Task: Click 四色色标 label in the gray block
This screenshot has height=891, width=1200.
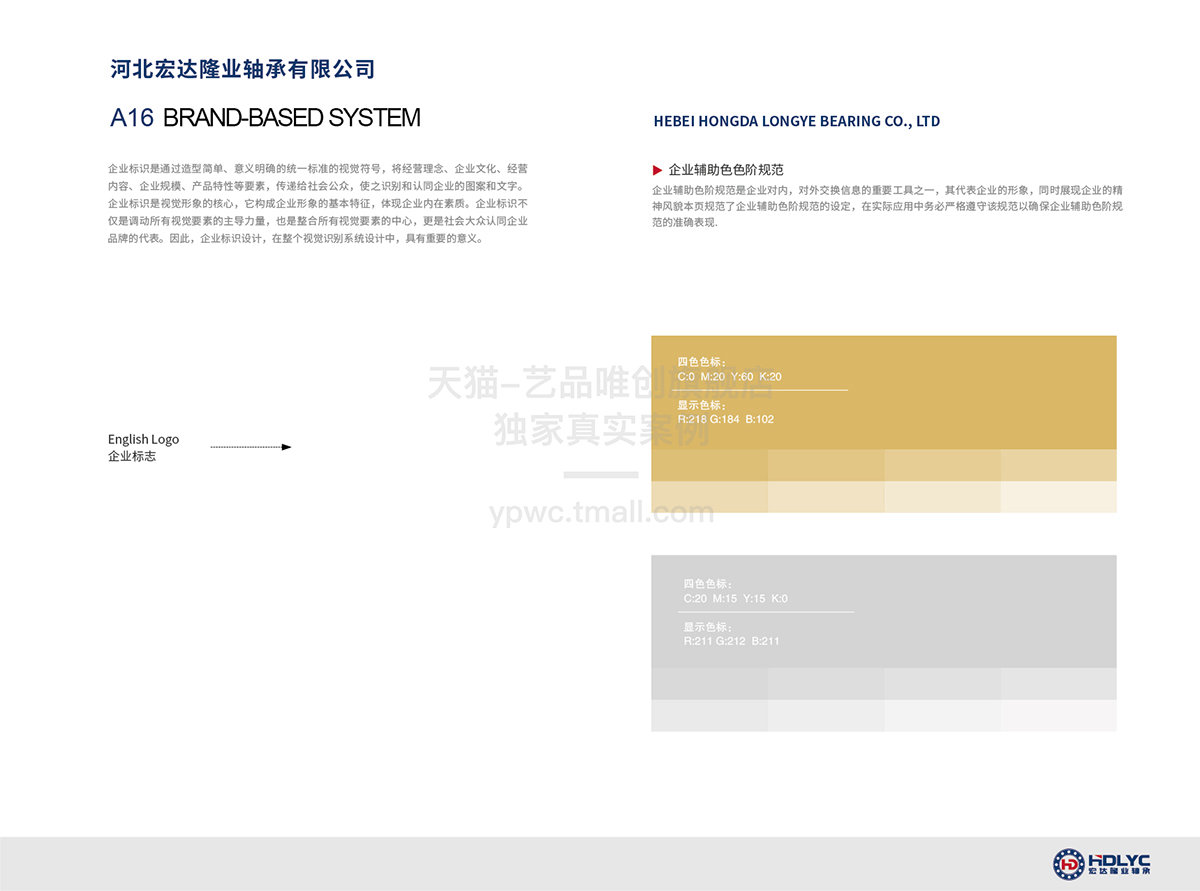Action: click(708, 584)
